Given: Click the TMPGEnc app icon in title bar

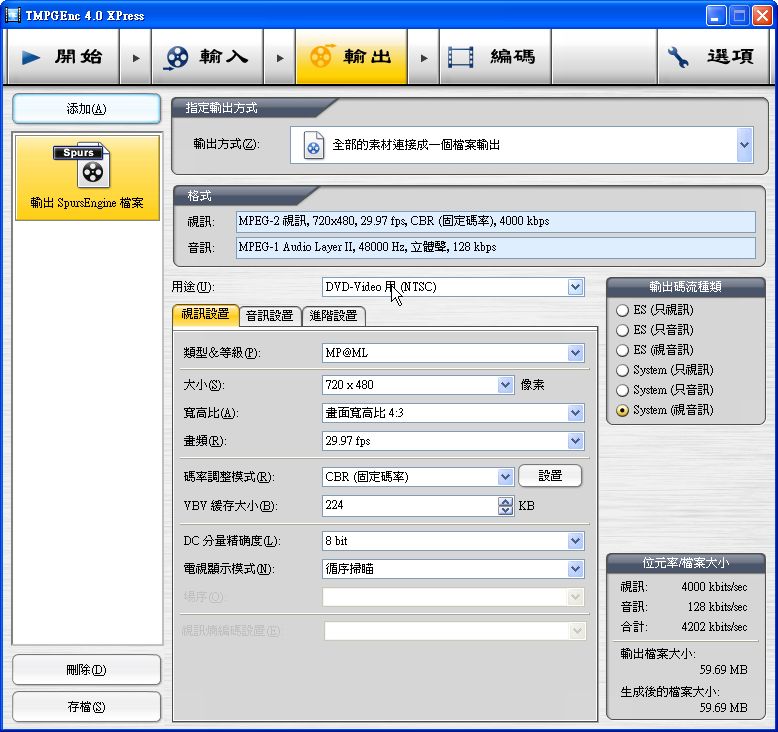Looking at the screenshot, I should click(x=13, y=15).
